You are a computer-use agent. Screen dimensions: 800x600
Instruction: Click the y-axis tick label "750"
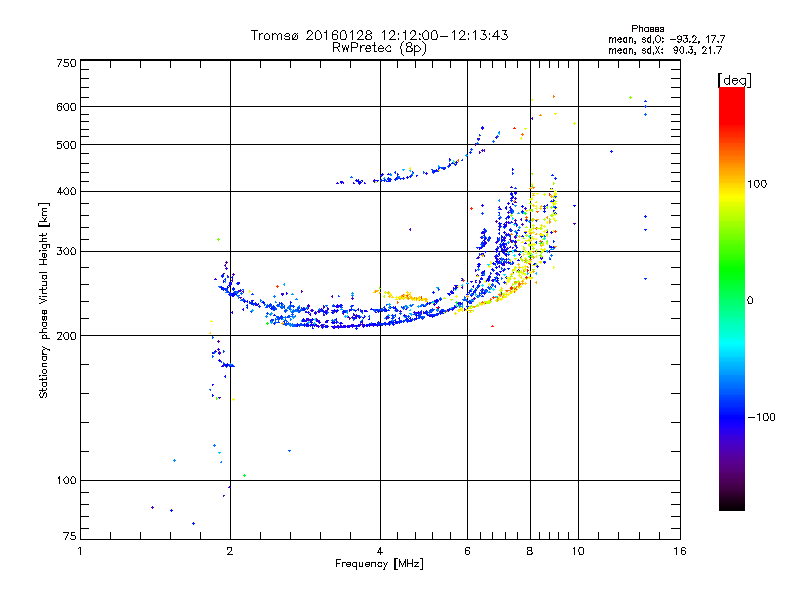coord(66,63)
